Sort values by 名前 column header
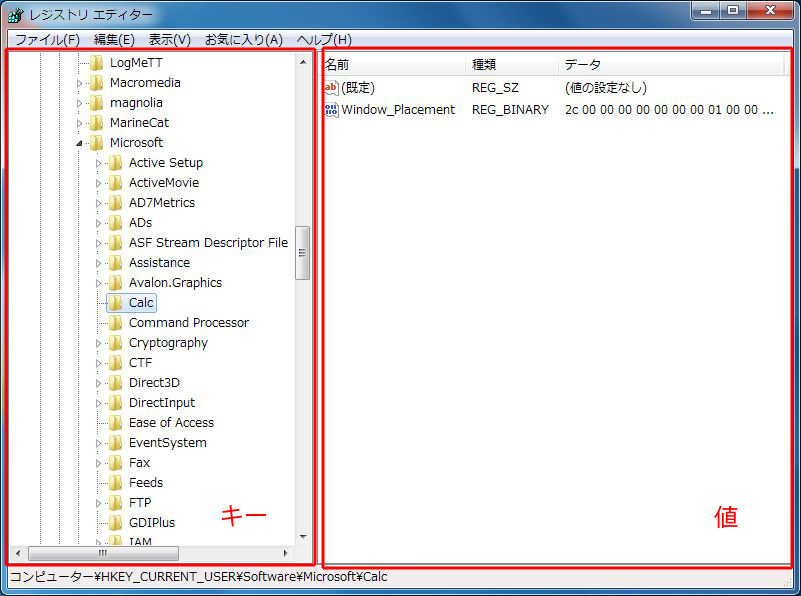The height and width of the screenshot is (596, 801). point(394,64)
